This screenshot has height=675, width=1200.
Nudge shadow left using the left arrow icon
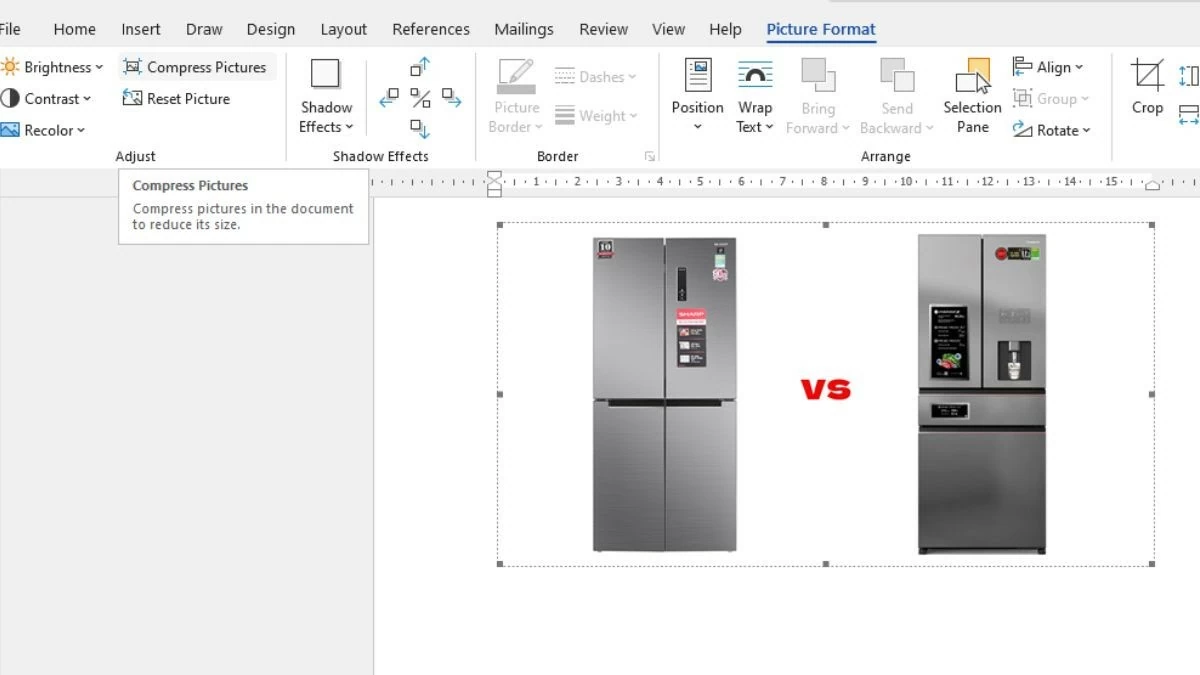(389, 97)
